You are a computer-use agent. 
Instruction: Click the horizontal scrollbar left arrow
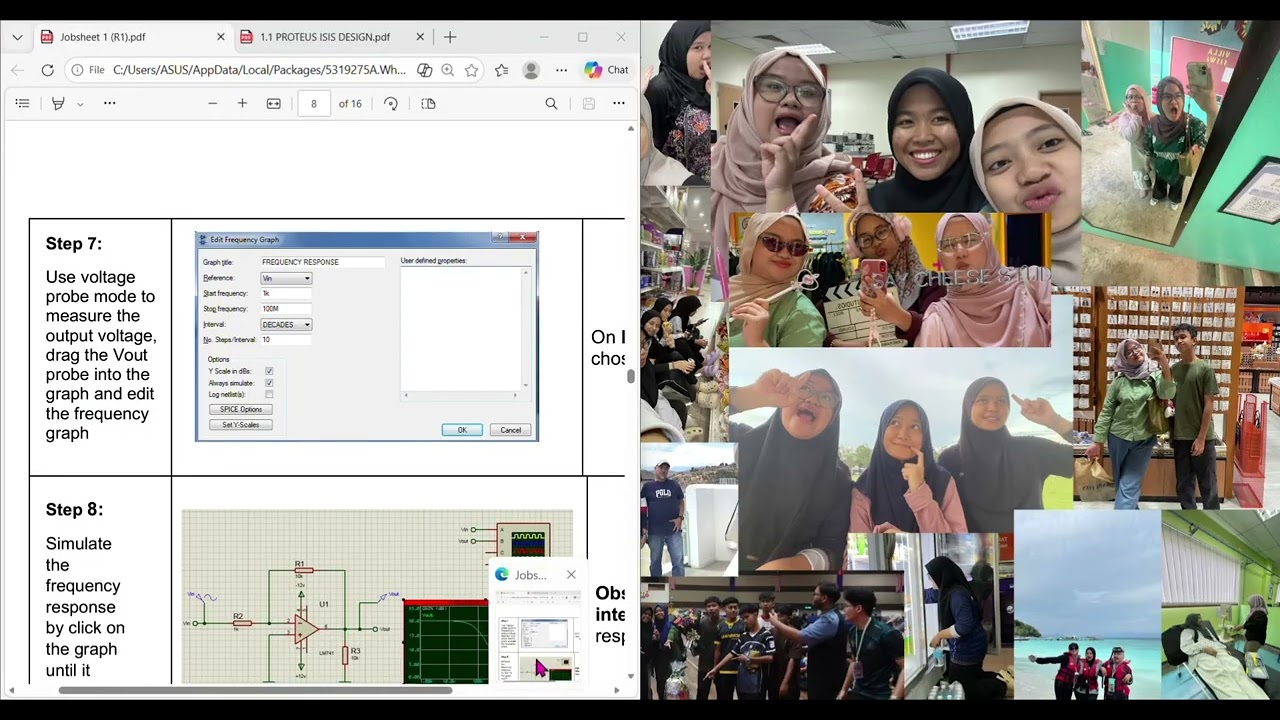point(10,690)
